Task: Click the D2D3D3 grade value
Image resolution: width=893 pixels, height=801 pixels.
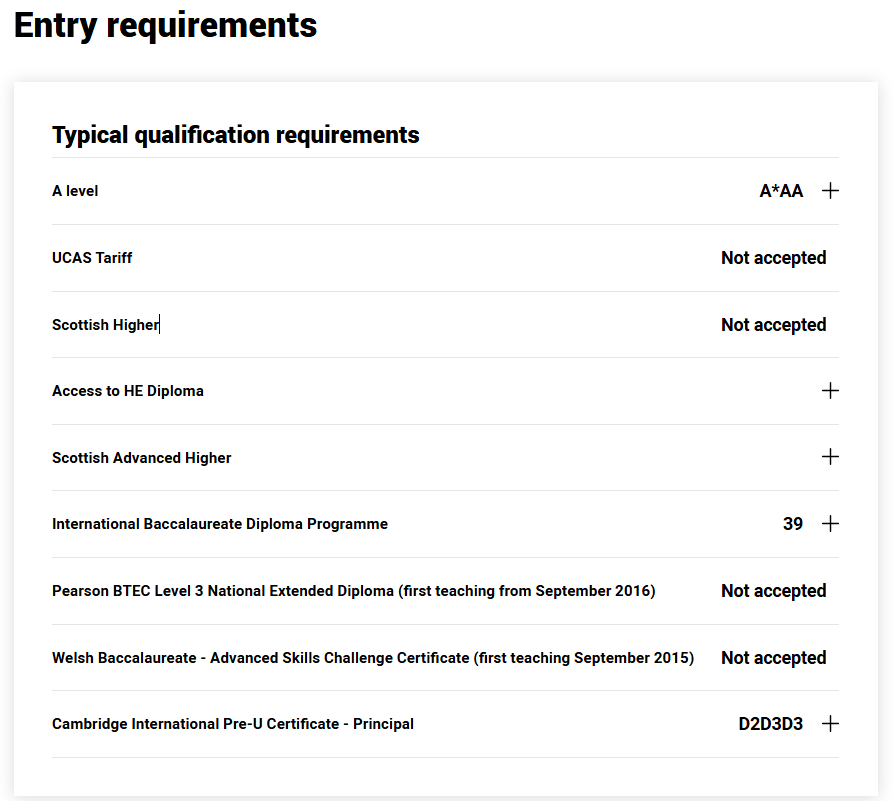Action: pos(771,724)
